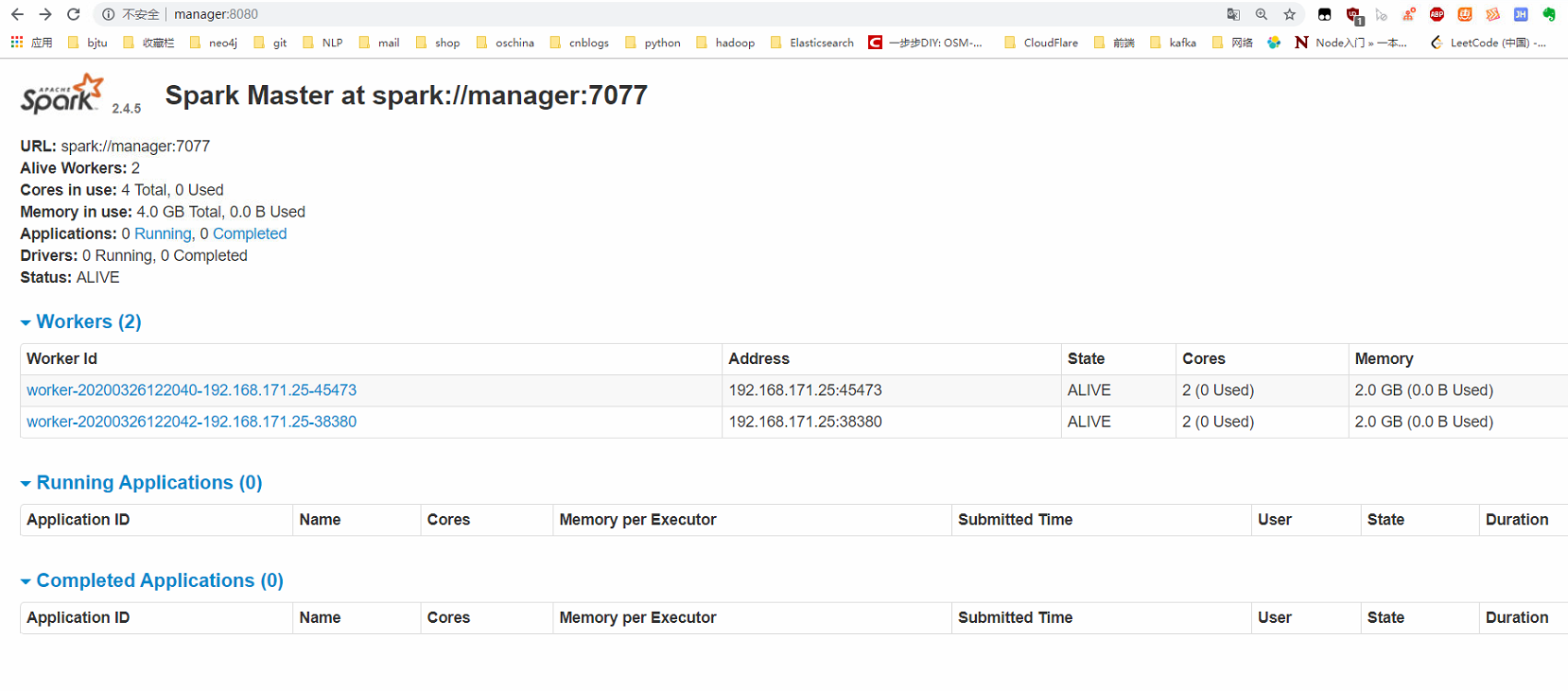Open the 前端 bookmark folder

pos(1115,43)
